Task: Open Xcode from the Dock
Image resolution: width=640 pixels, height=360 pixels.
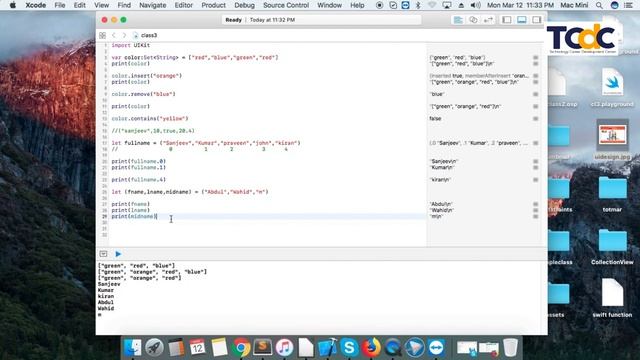Action: click(327, 348)
